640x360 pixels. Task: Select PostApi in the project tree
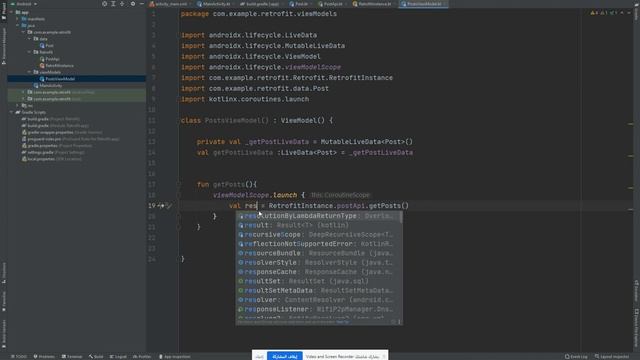pyautogui.click(x=49, y=59)
